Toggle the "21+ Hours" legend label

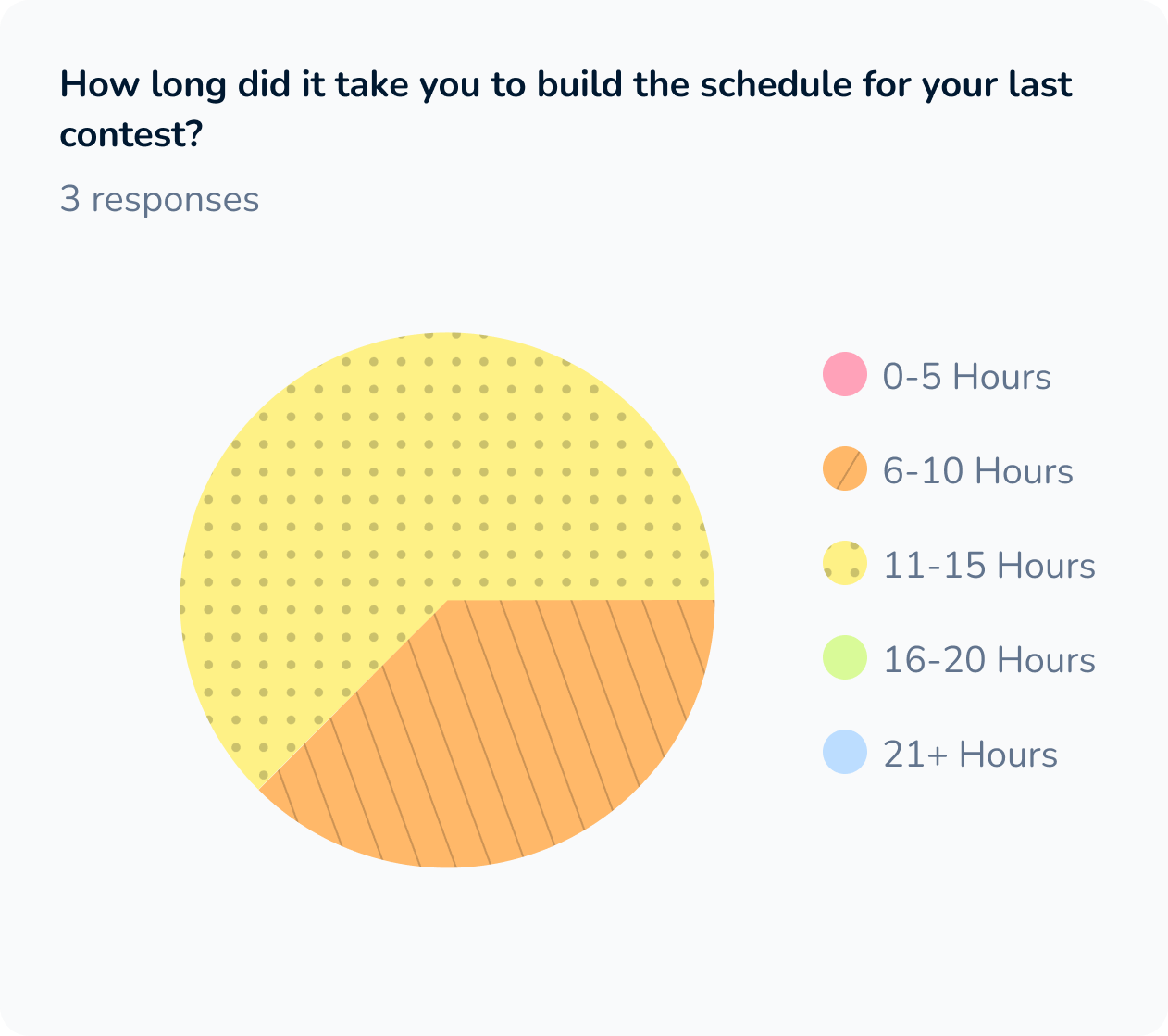click(x=970, y=755)
